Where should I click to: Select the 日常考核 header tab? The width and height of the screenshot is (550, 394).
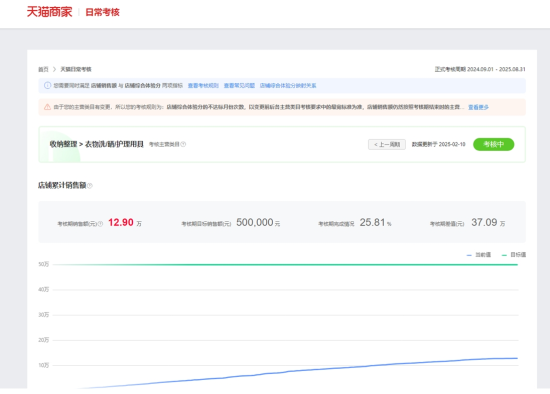pyautogui.click(x=102, y=12)
